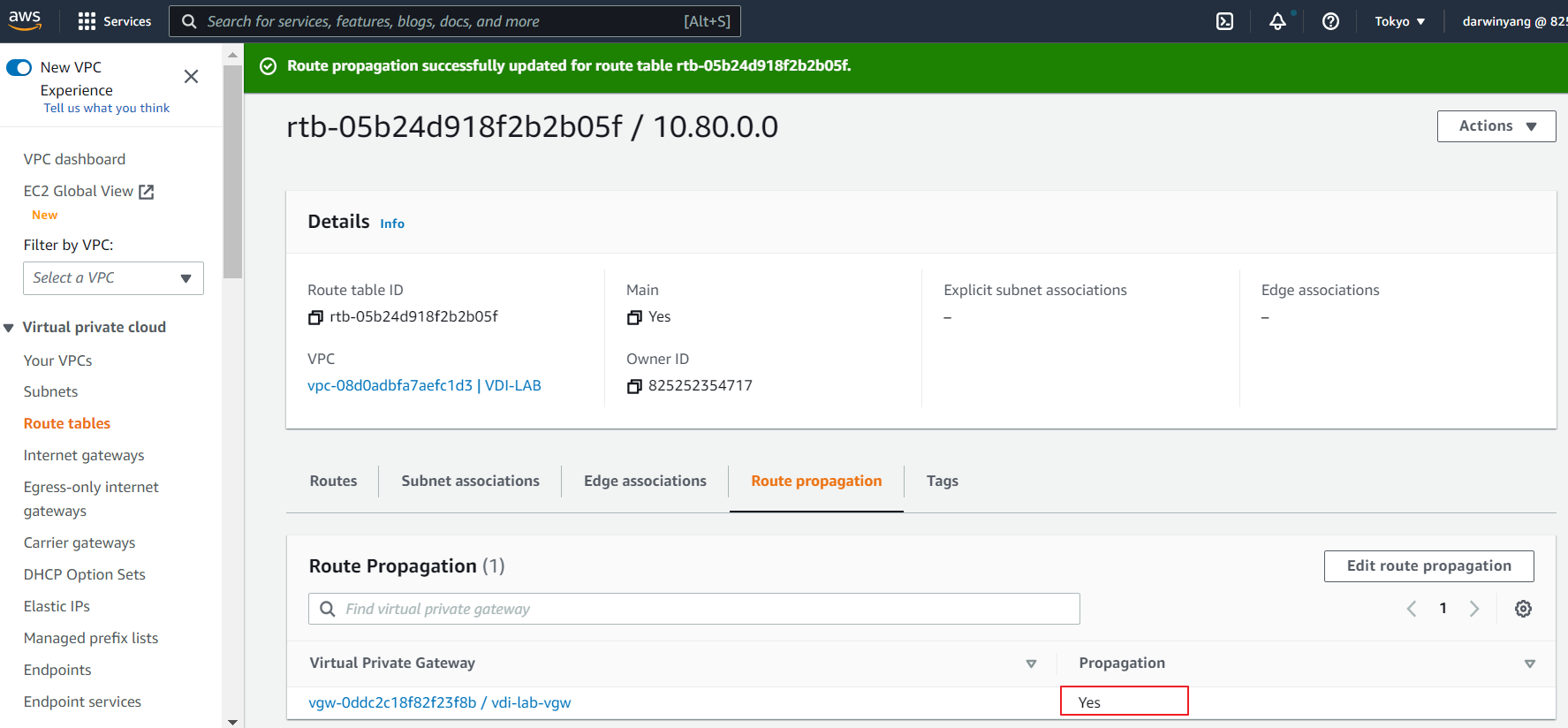The height and width of the screenshot is (728, 1568).
Task: Switch to the Subnet associations tab
Action: 470,481
